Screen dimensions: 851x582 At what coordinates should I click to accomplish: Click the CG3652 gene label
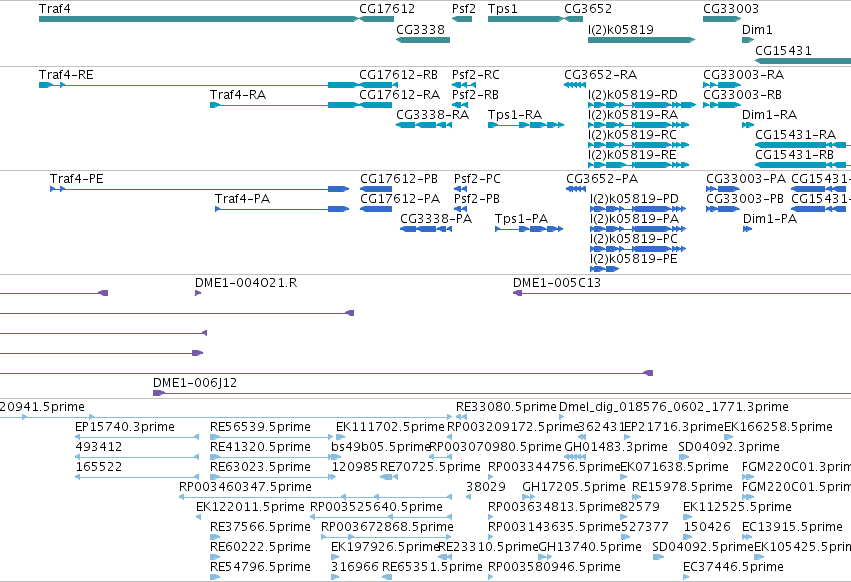[x=588, y=9]
